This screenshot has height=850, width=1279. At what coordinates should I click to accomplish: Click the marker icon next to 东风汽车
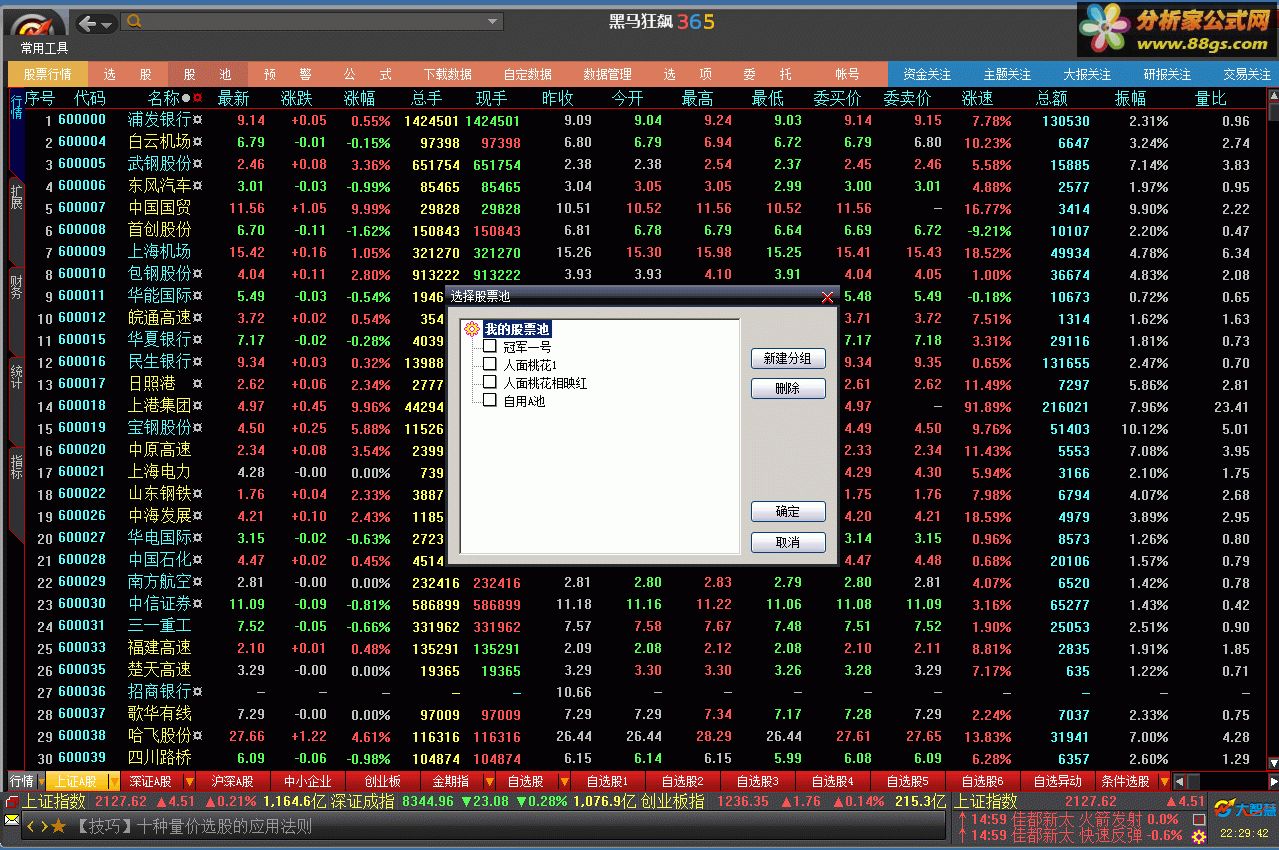coord(198,186)
